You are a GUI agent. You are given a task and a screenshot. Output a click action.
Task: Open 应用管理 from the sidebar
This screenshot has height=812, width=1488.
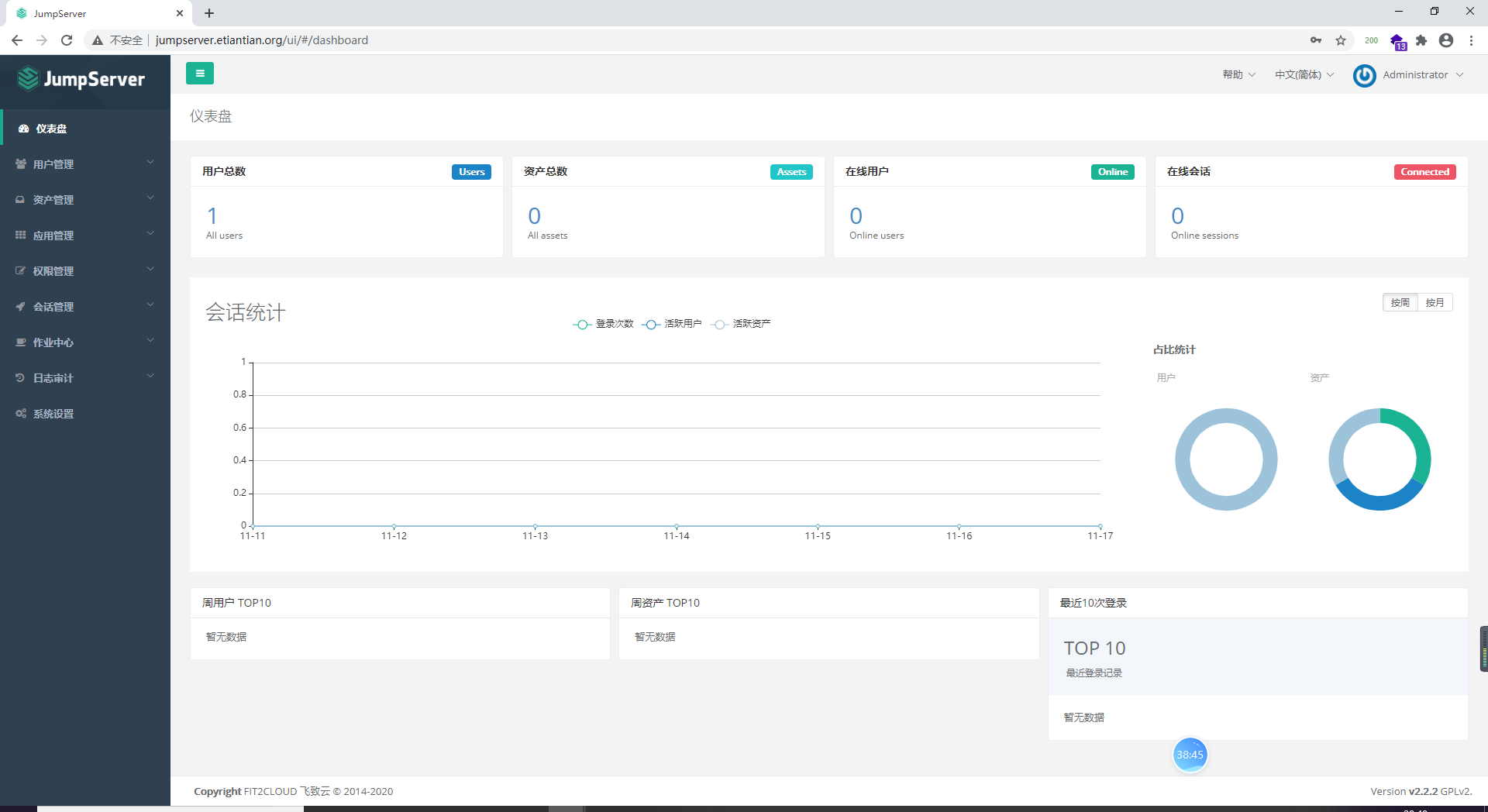click(x=20, y=235)
